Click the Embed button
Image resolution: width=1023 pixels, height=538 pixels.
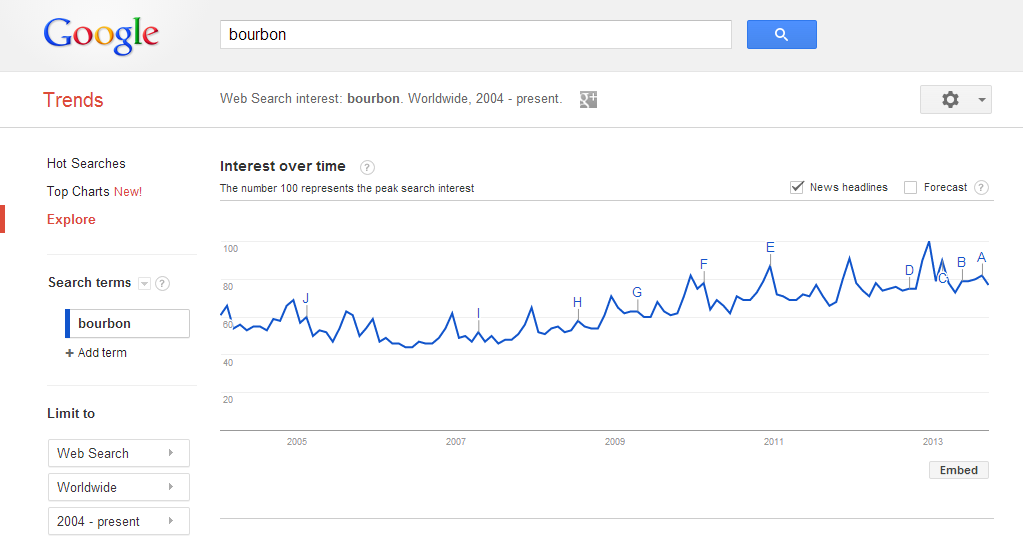click(958, 470)
